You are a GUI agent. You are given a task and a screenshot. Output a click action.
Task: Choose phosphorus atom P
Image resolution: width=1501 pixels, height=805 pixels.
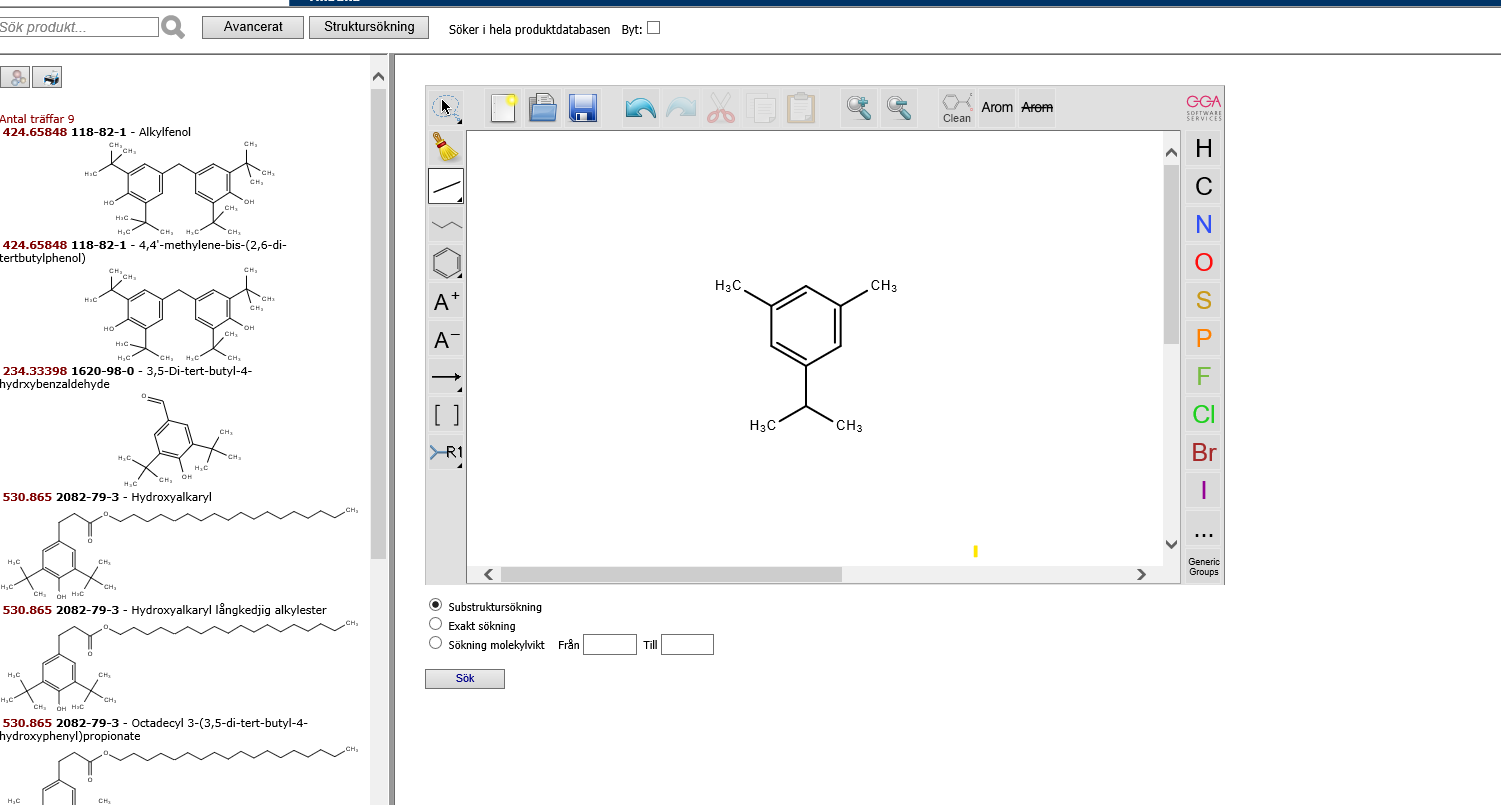pyautogui.click(x=1204, y=338)
